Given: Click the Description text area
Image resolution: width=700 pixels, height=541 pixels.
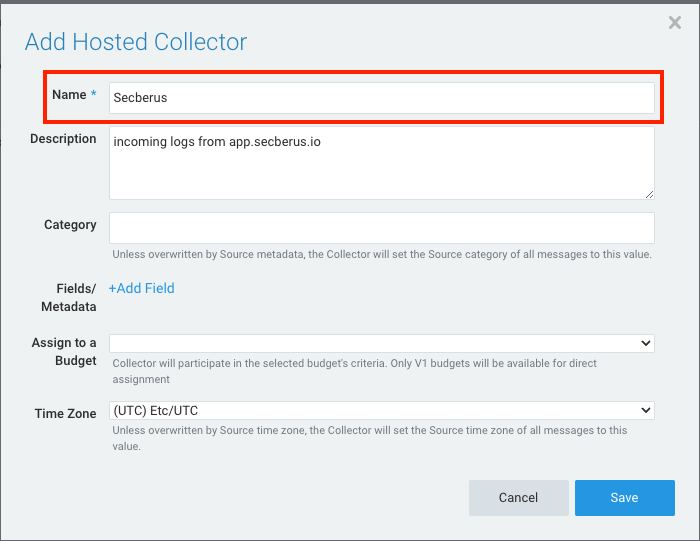Looking at the screenshot, I should click(x=382, y=163).
